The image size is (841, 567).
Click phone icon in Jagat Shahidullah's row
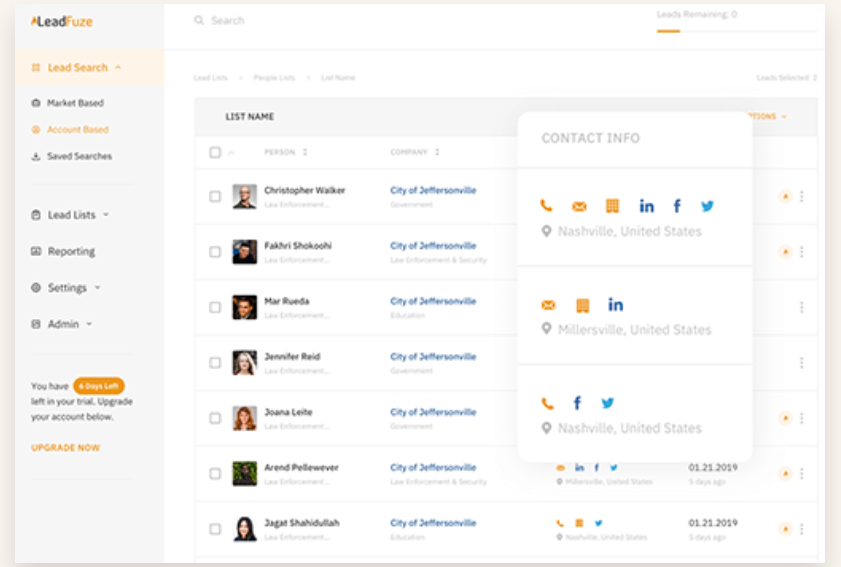(x=560, y=523)
